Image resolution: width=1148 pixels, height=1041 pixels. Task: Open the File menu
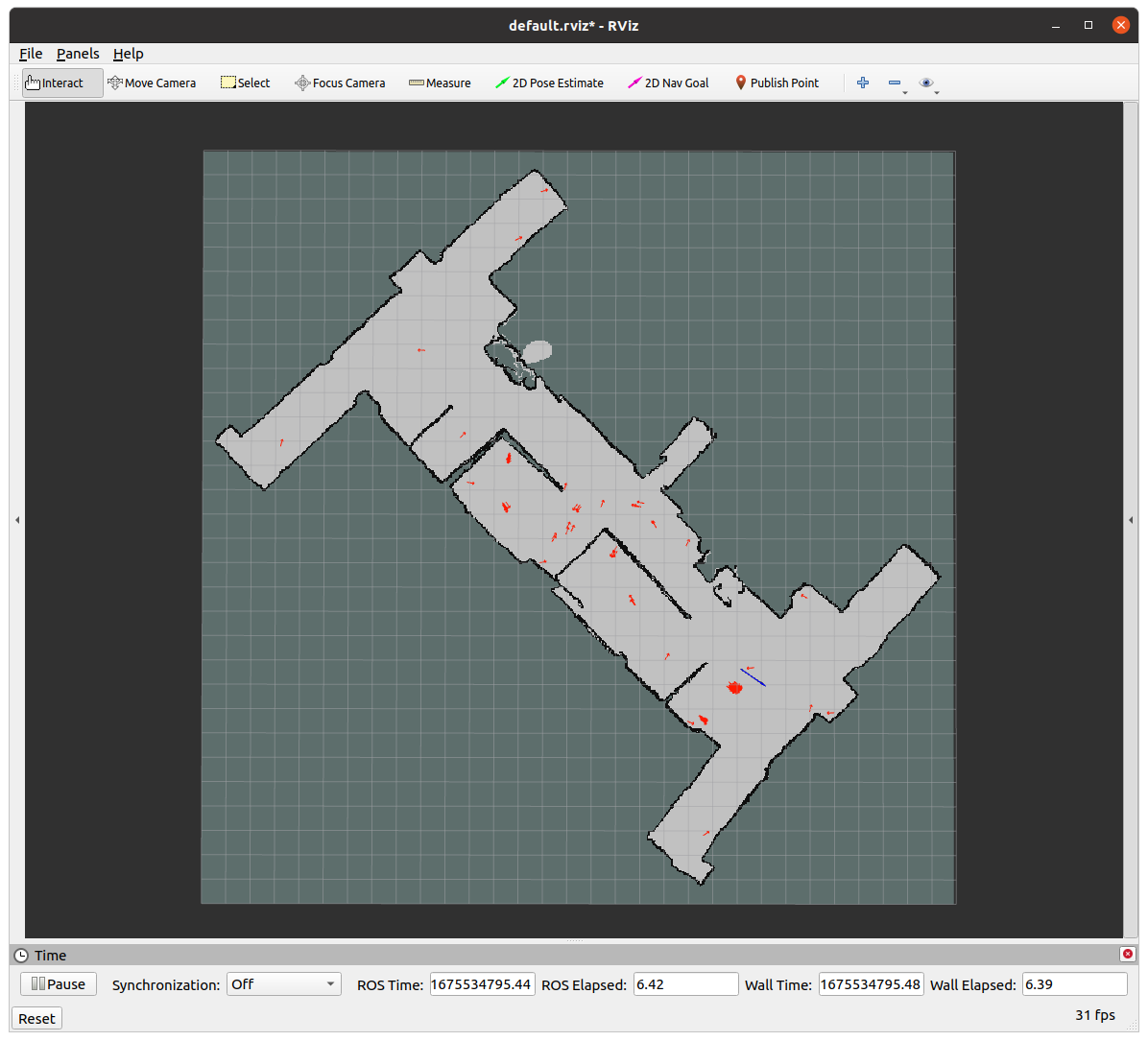tap(31, 54)
